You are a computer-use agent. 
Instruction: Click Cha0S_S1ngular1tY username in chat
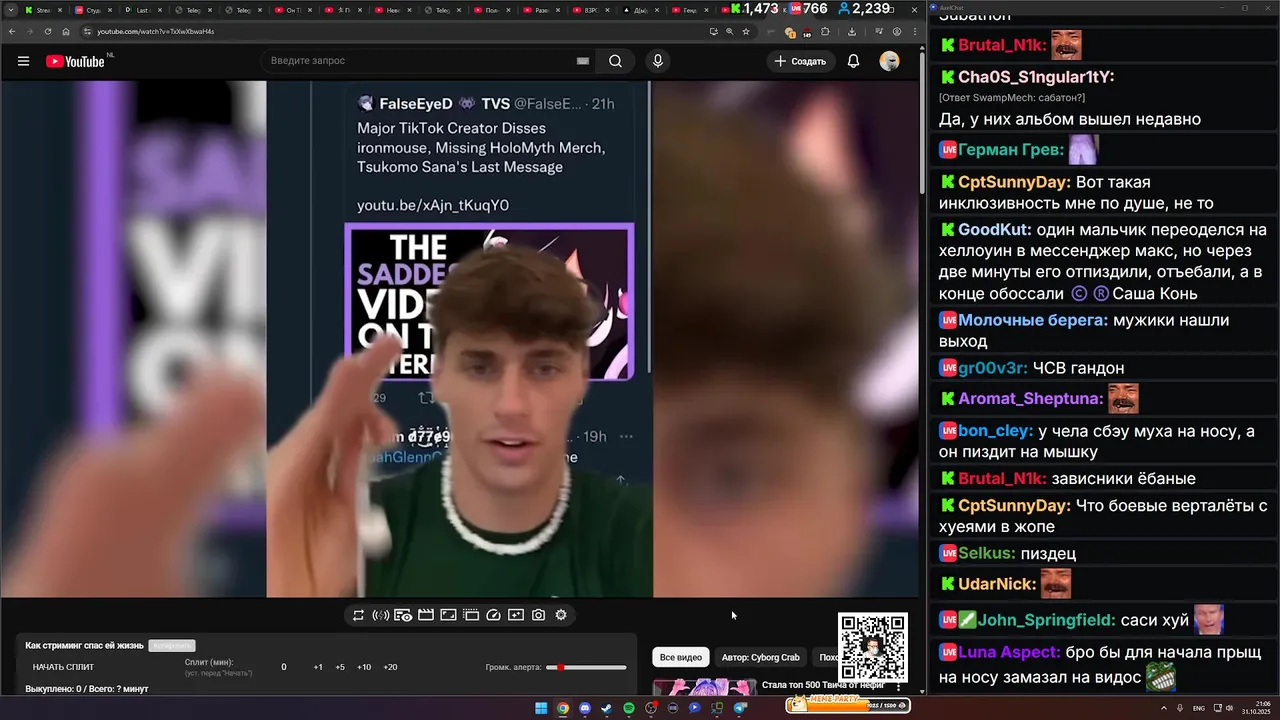pyautogui.click(x=1036, y=77)
